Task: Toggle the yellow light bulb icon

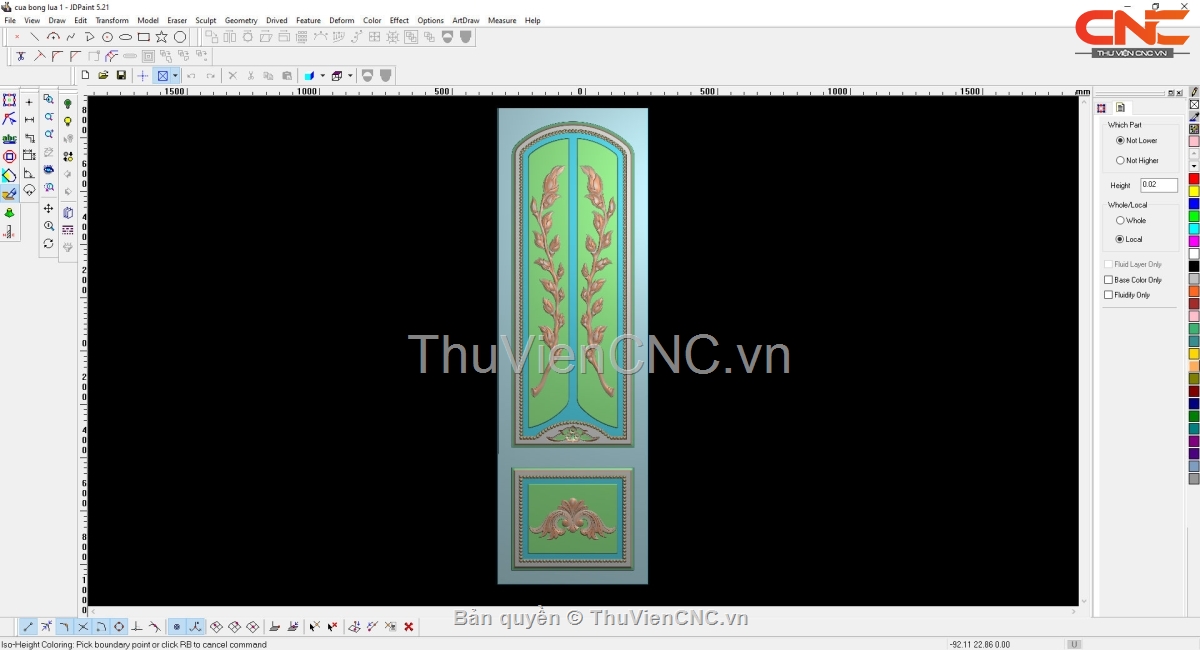Action: point(68,121)
